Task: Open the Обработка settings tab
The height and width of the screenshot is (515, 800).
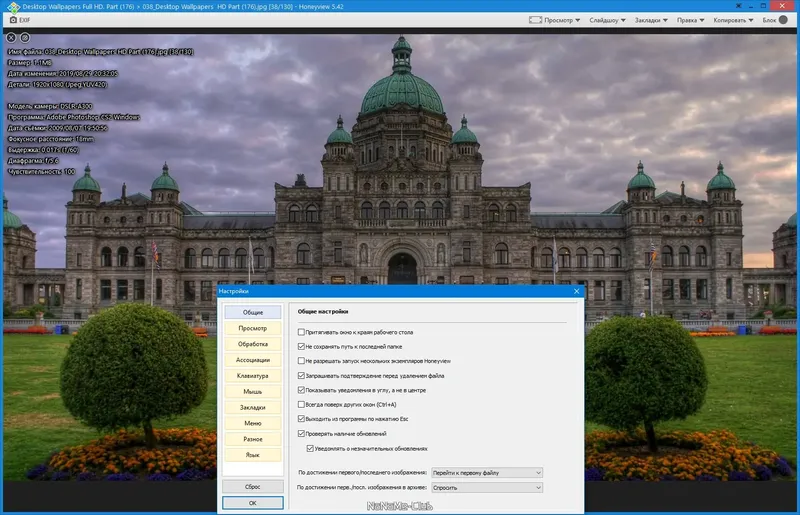Action: click(x=253, y=344)
